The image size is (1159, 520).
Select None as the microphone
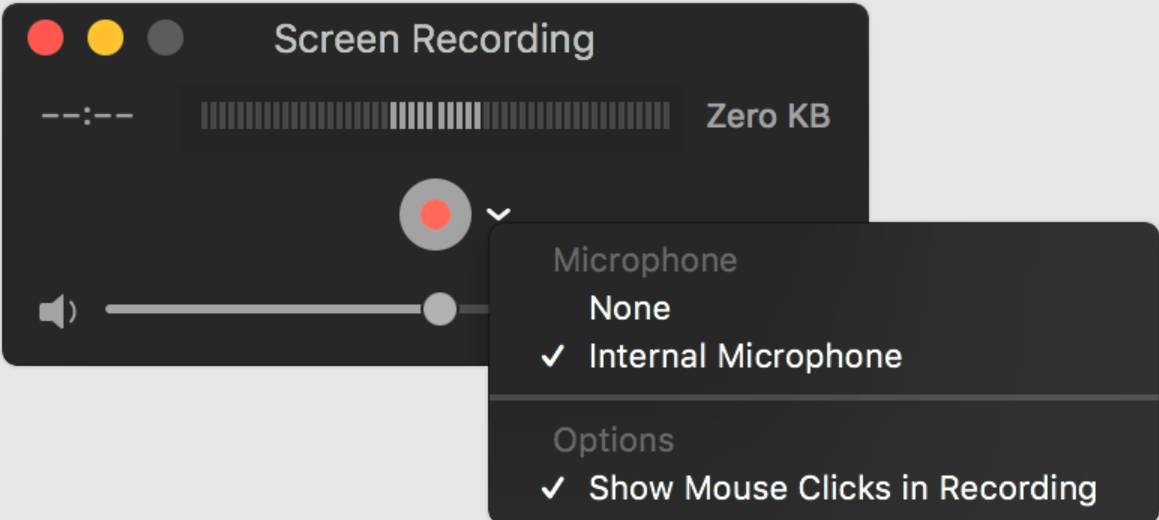630,309
